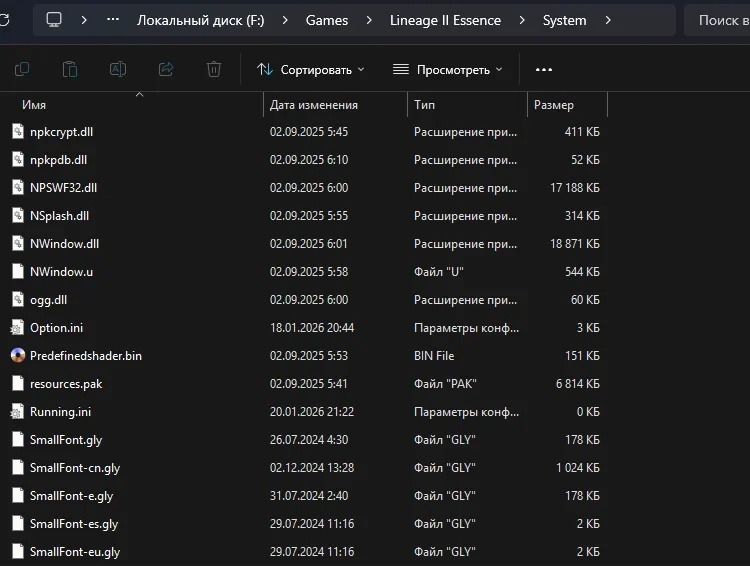
Task: Select the NSplash.dll file icon
Action: click(x=18, y=215)
